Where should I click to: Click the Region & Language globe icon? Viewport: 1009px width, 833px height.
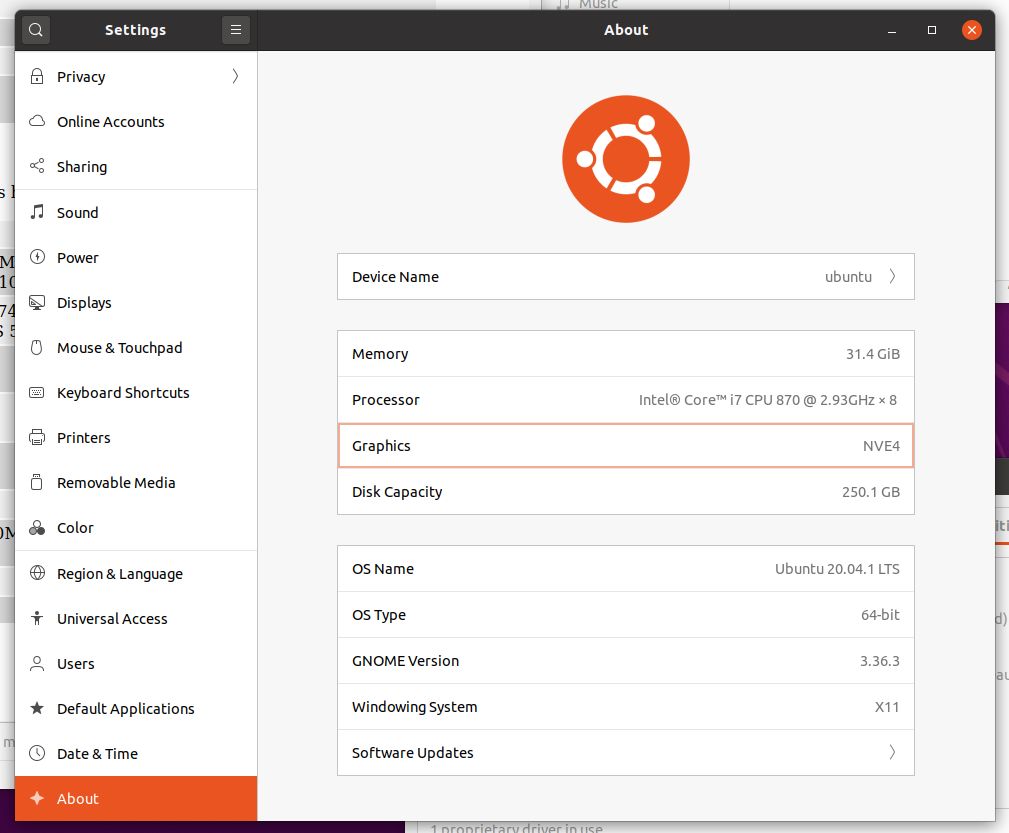(37, 573)
